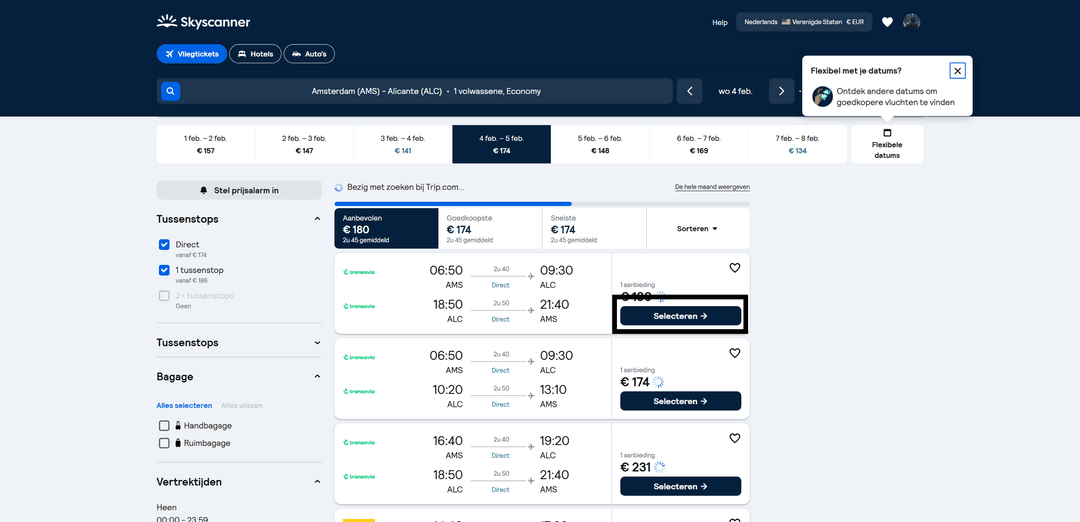Click the 10:20 return departure time

(446, 390)
